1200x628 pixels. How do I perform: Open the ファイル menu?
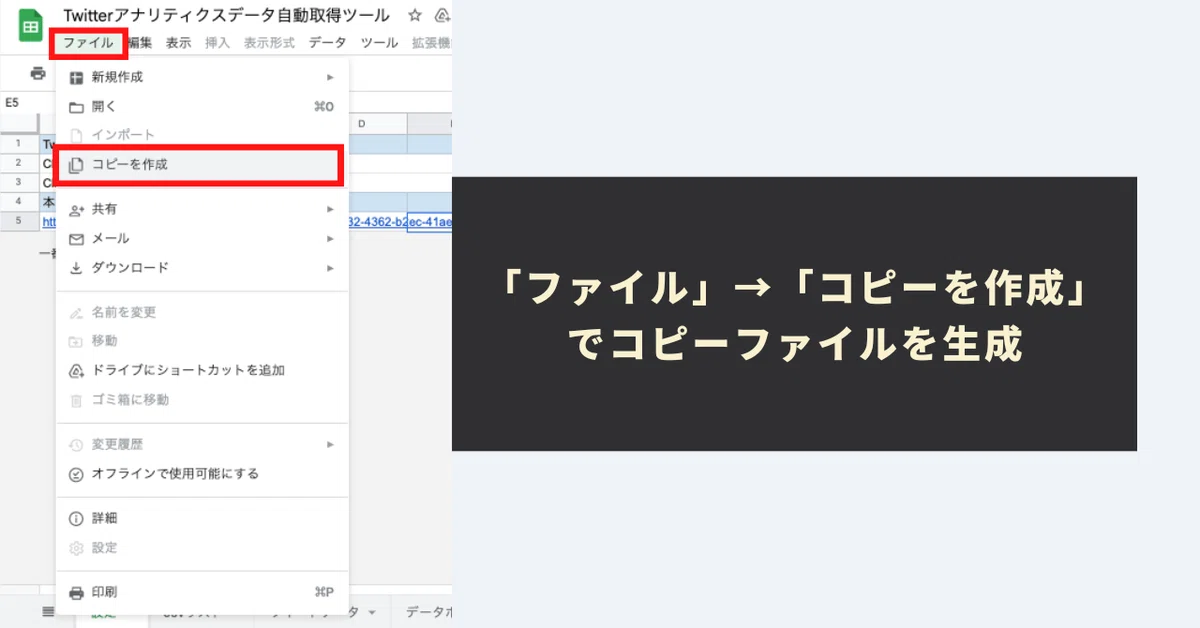point(88,43)
